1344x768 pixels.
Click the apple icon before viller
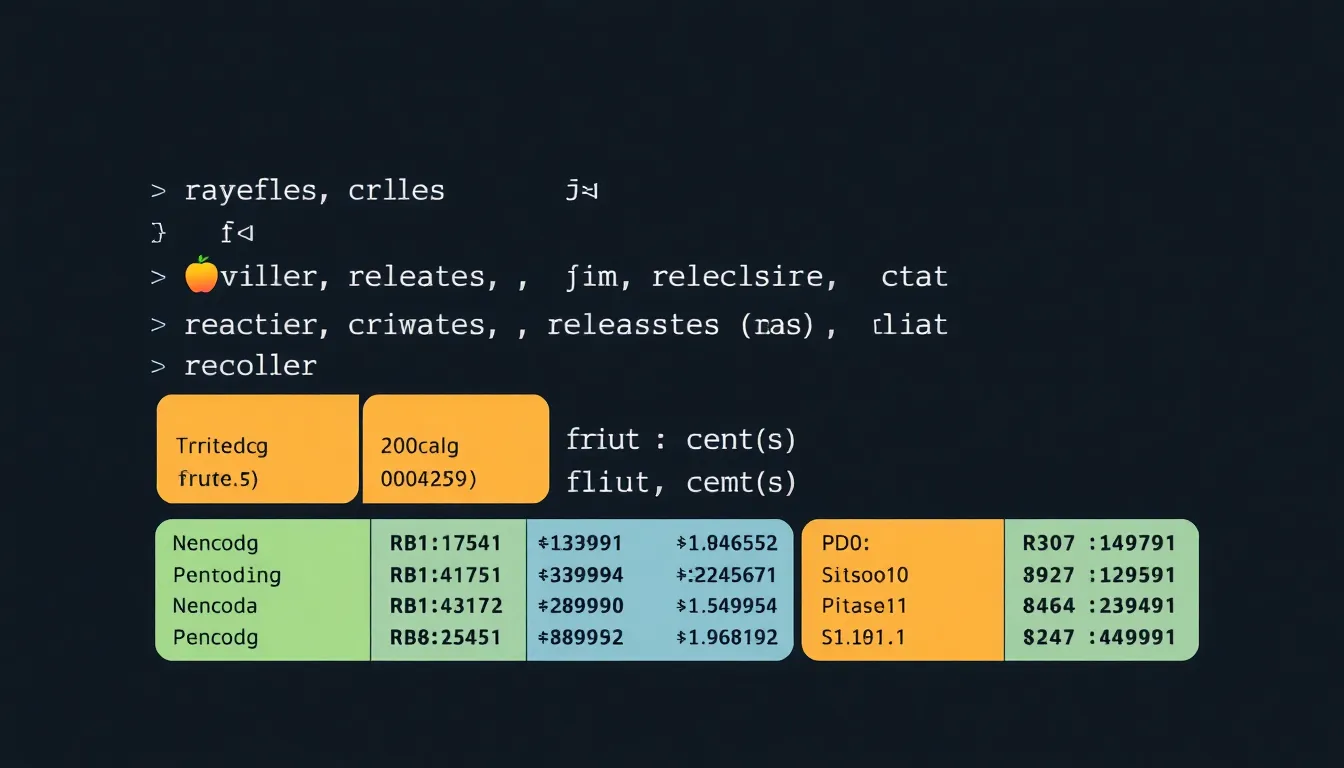click(x=201, y=275)
